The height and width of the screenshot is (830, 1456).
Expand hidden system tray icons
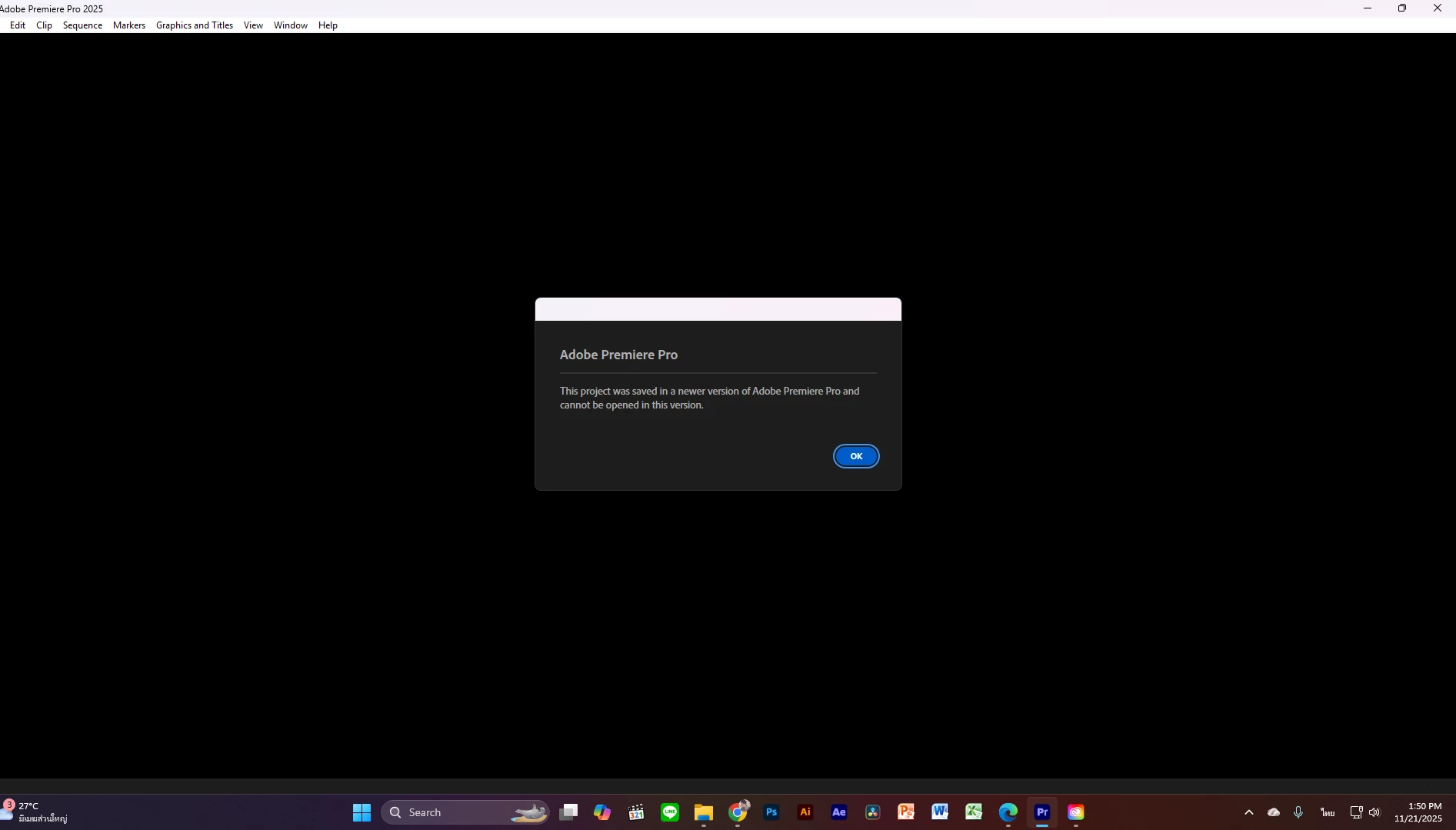click(1249, 812)
